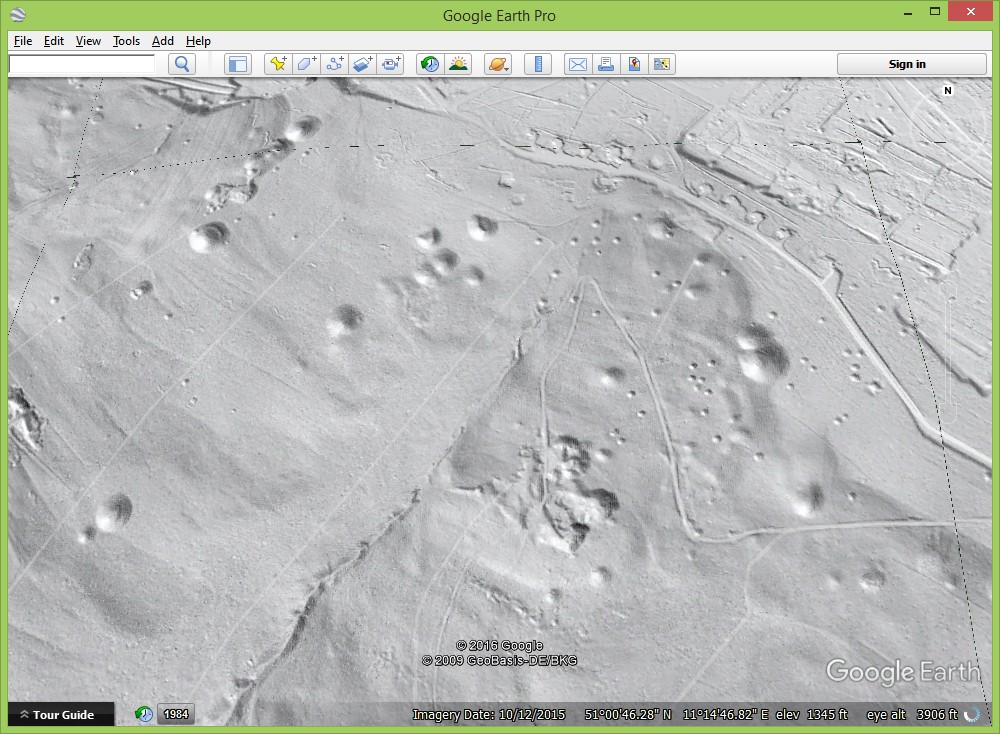The height and width of the screenshot is (734, 1000).
Task: Add an image overlay
Action: 363,64
